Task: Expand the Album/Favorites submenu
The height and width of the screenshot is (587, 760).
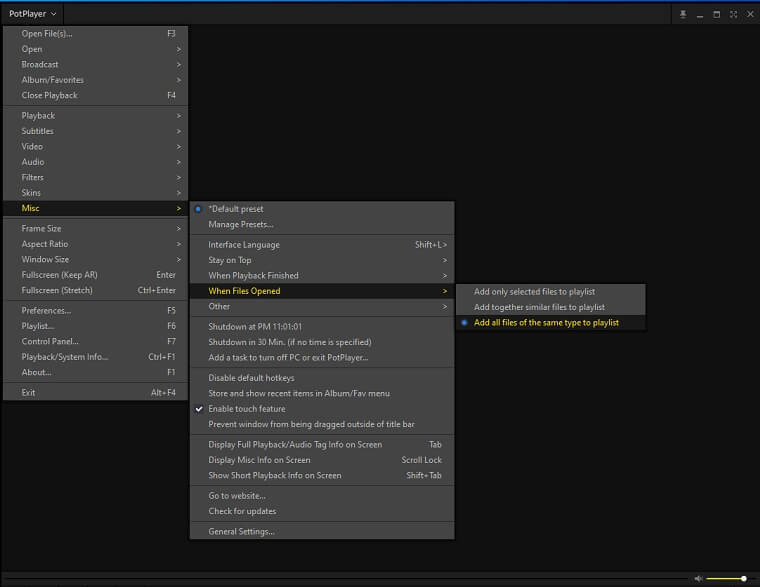Action: click(x=95, y=80)
